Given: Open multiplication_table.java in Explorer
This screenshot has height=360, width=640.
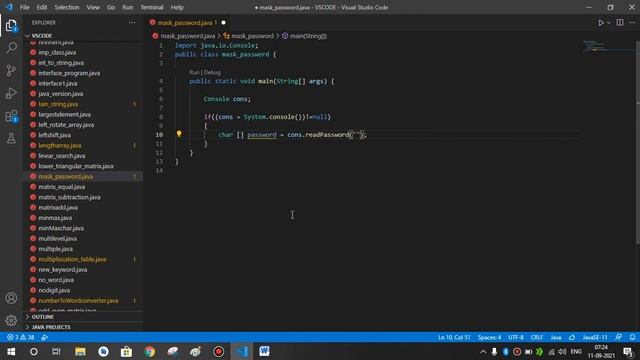Looking at the screenshot, I should [x=83, y=259].
